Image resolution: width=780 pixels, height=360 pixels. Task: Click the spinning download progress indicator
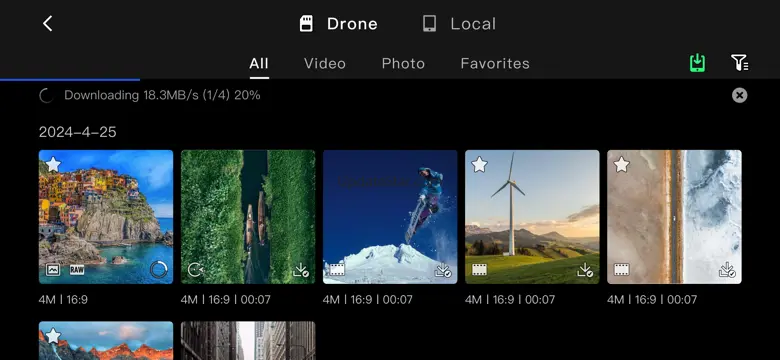coord(46,95)
